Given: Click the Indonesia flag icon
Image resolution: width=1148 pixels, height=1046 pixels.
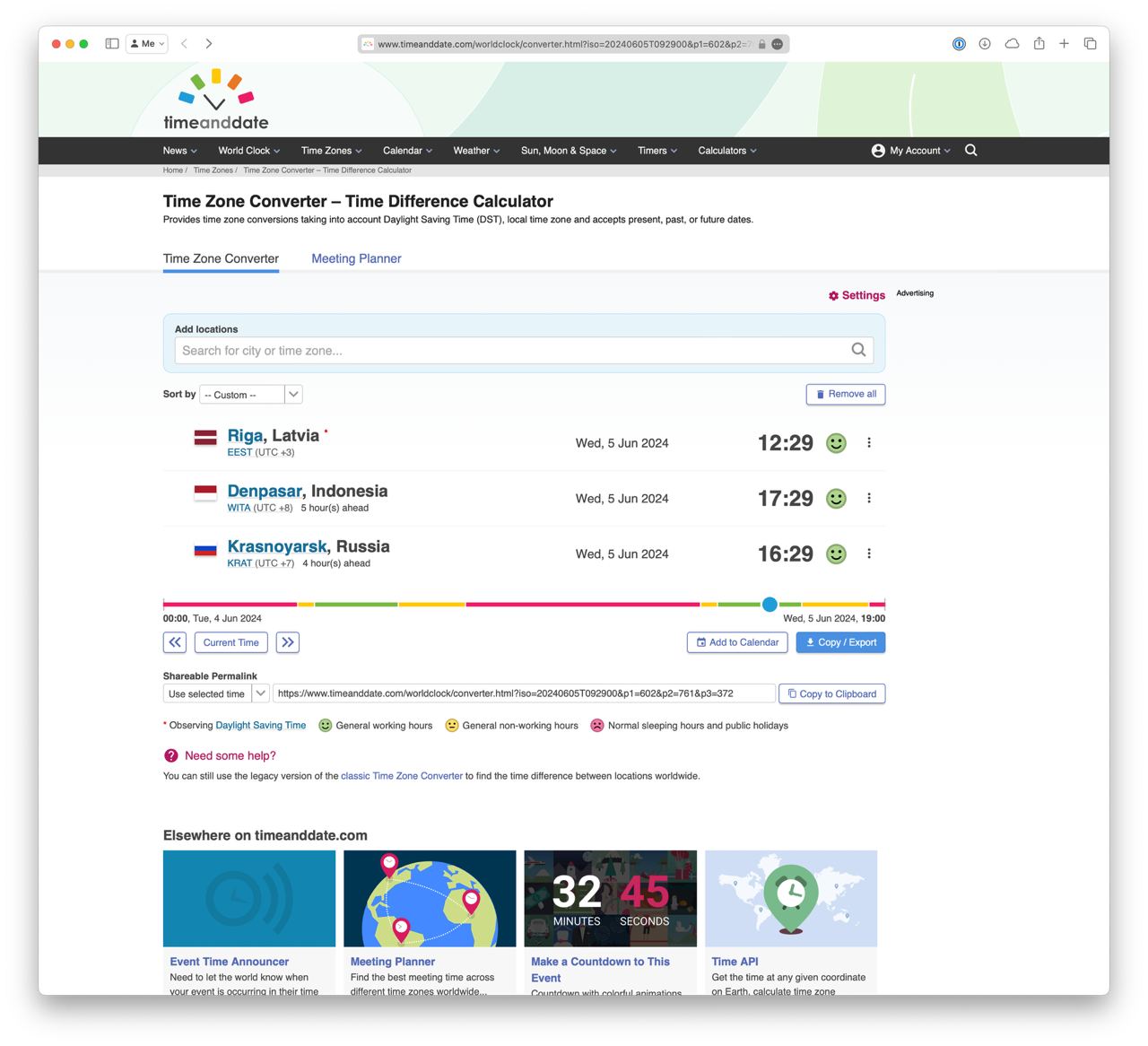Looking at the screenshot, I should (x=205, y=493).
